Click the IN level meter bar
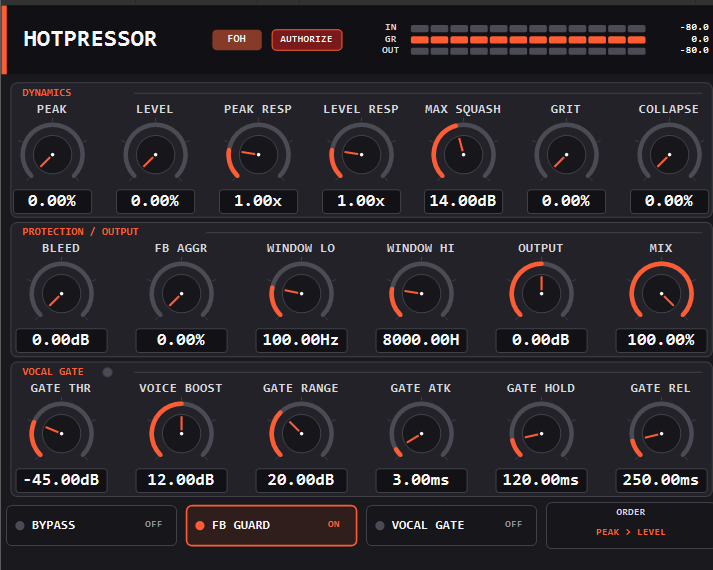Viewport: 713px width, 570px height. (528, 28)
